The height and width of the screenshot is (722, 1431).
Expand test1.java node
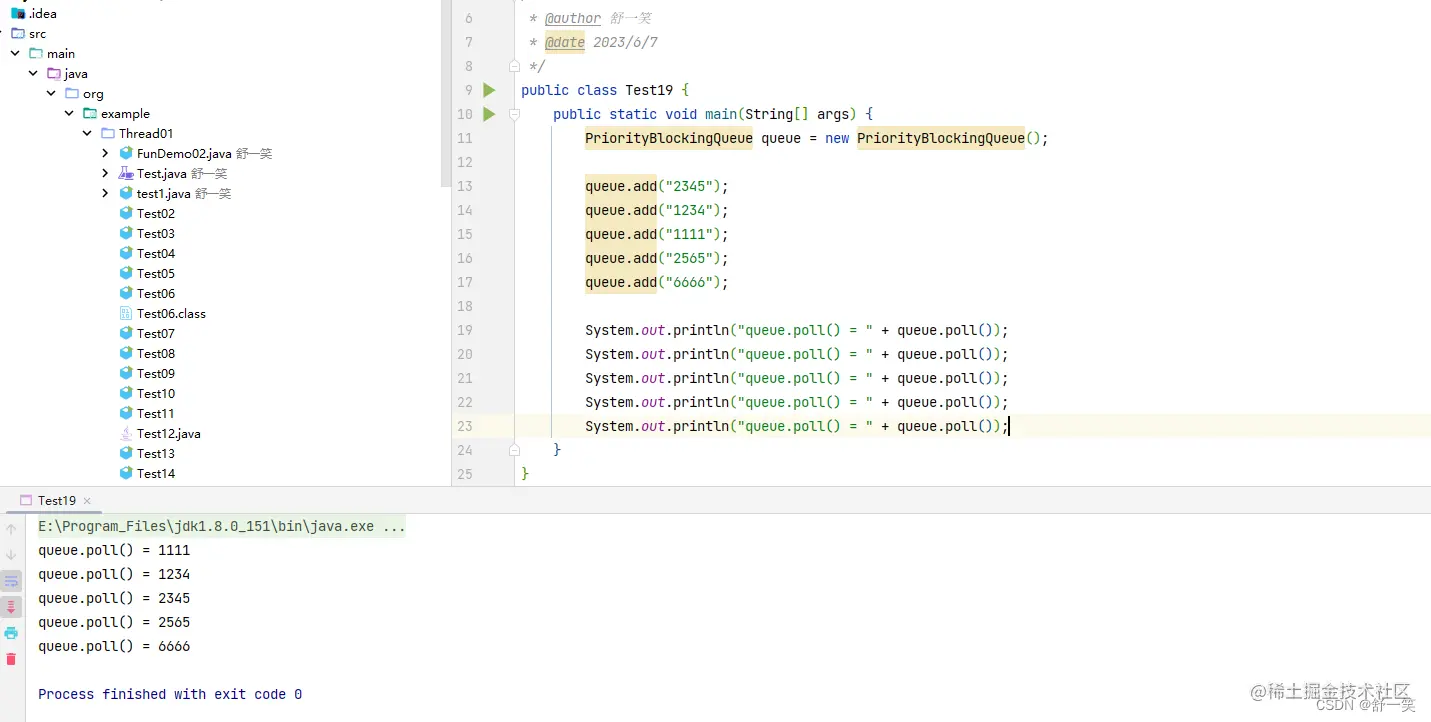(105, 193)
